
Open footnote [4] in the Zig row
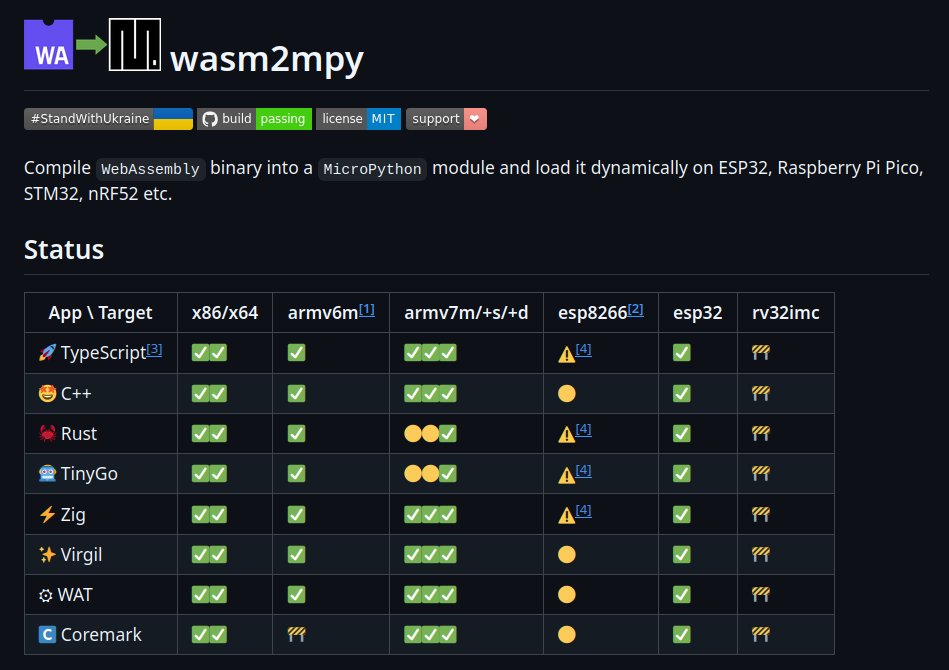click(583, 511)
